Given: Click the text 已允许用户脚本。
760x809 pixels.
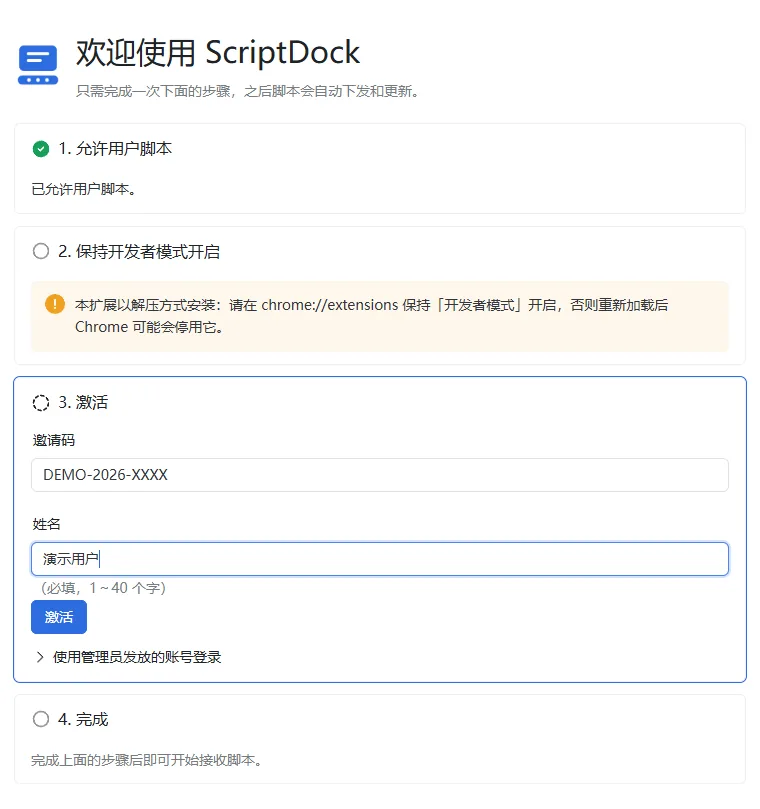Looking at the screenshot, I should tap(84, 189).
